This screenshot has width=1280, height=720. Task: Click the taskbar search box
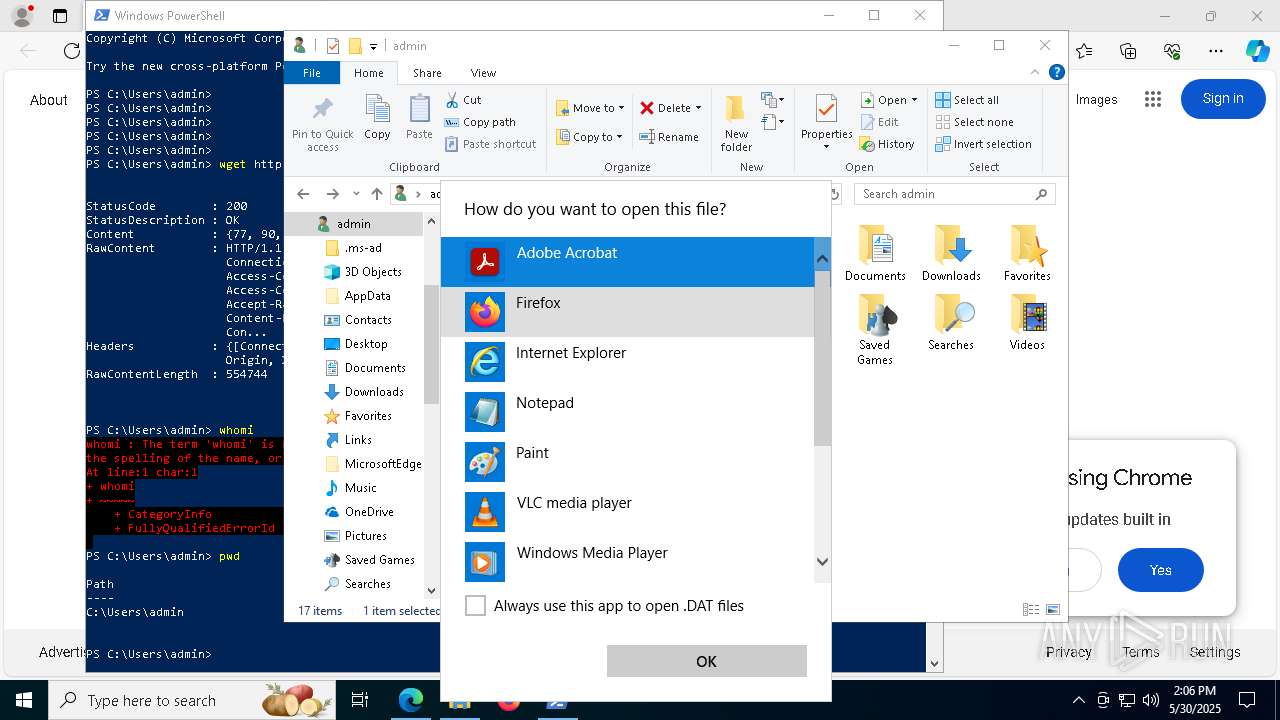(192, 701)
